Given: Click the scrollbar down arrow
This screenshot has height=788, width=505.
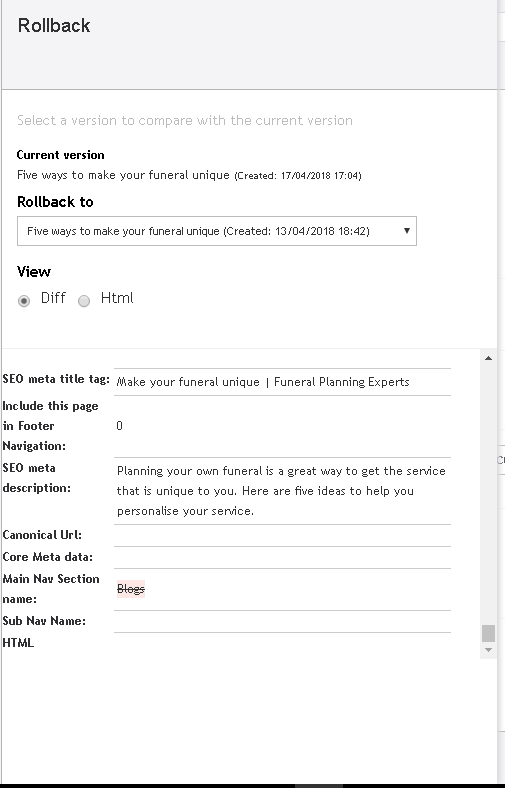Looking at the screenshot, I should pos(488,650).
